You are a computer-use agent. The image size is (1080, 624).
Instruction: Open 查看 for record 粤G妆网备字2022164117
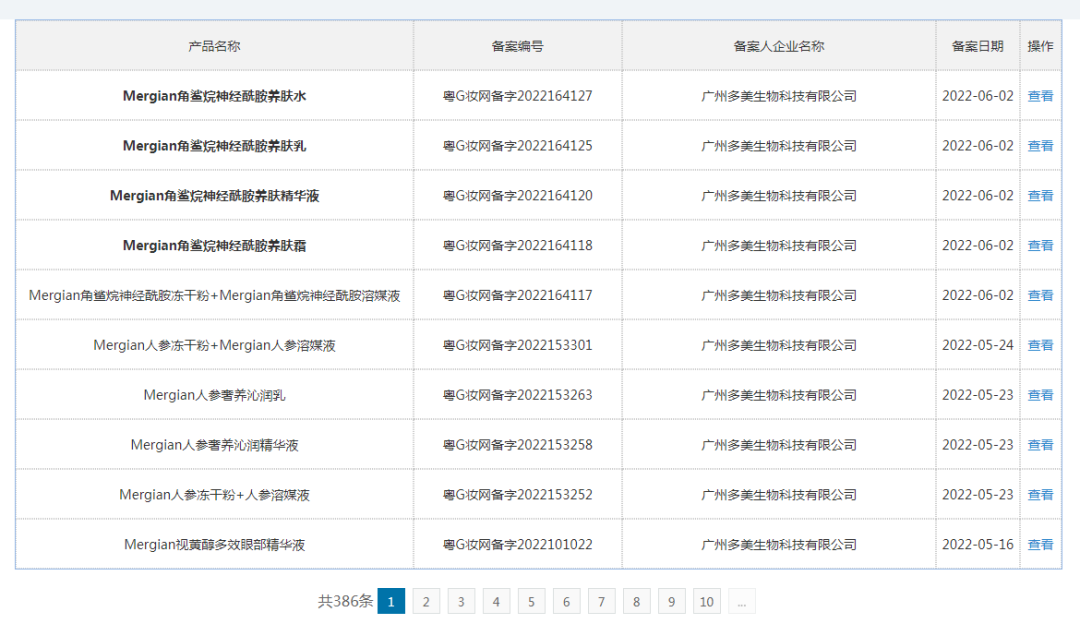point(1040,295)
